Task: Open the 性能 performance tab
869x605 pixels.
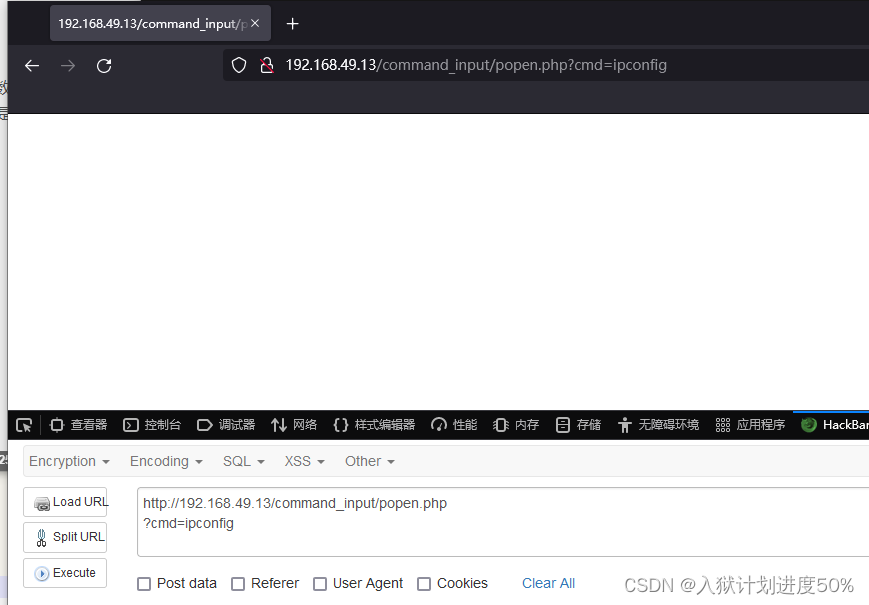Action: [454, 425]
